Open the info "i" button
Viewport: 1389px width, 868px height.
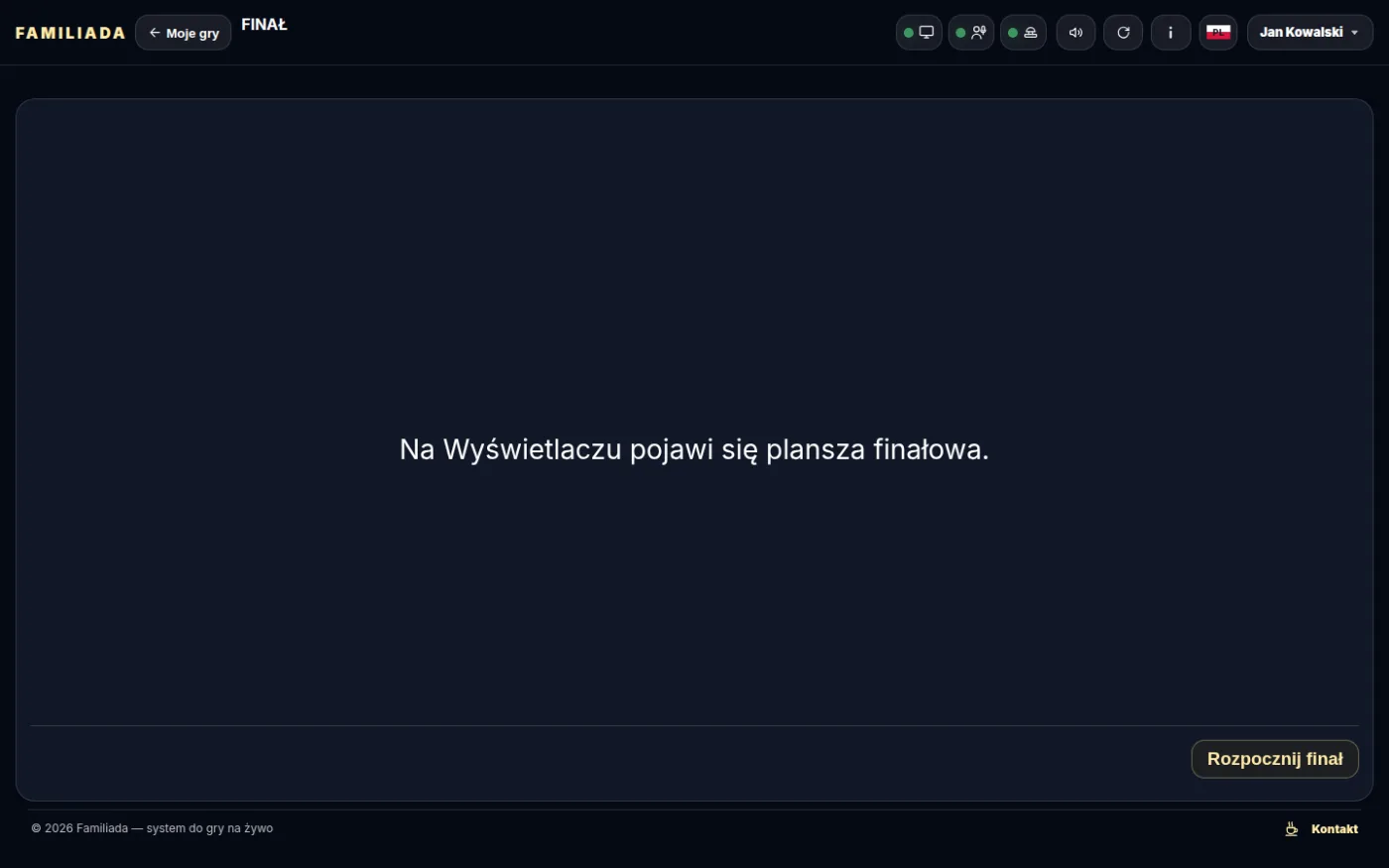tap(1171, 33)
